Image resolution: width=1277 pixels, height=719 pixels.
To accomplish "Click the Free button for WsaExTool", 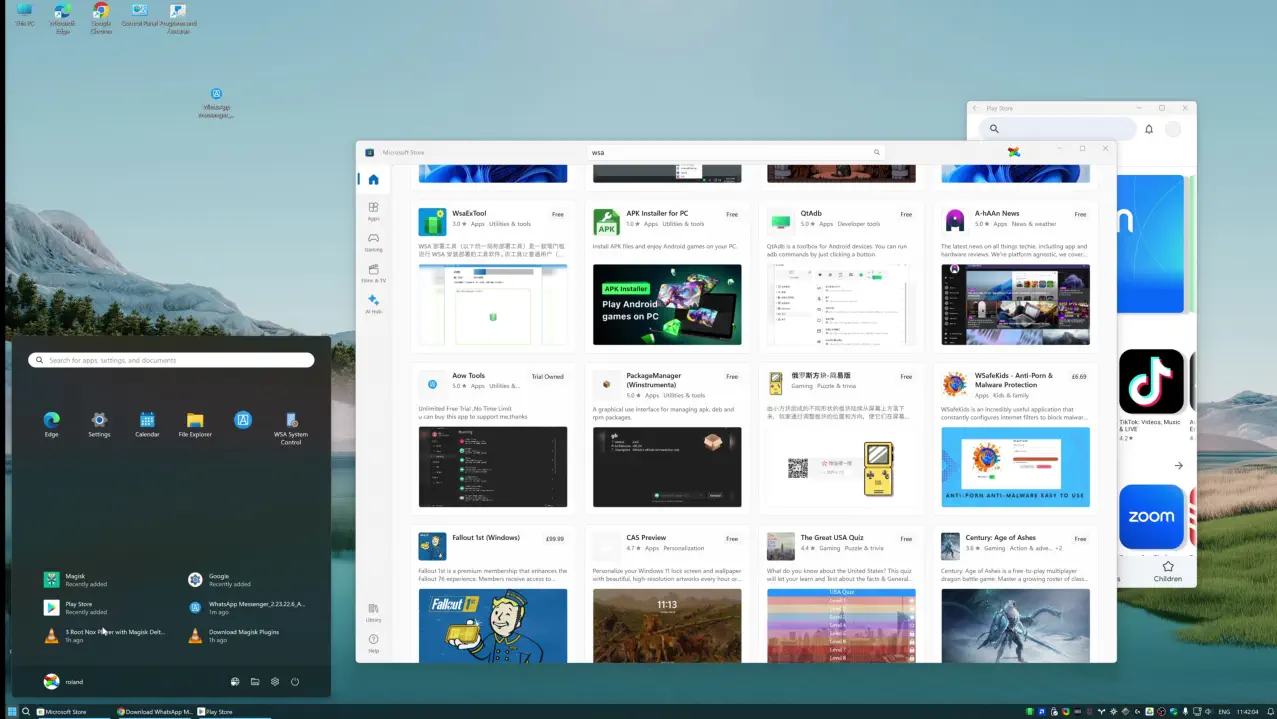I will pyautogui.click(x=557, y=214).
